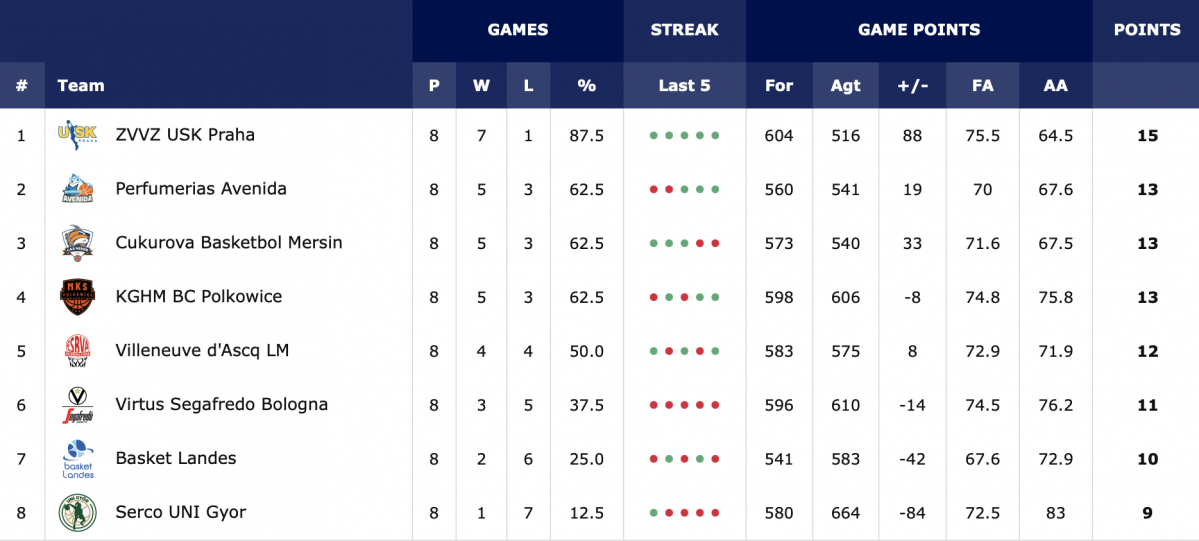Click the first streak dot for Serco UNI Gyor

tap(654, 513)
